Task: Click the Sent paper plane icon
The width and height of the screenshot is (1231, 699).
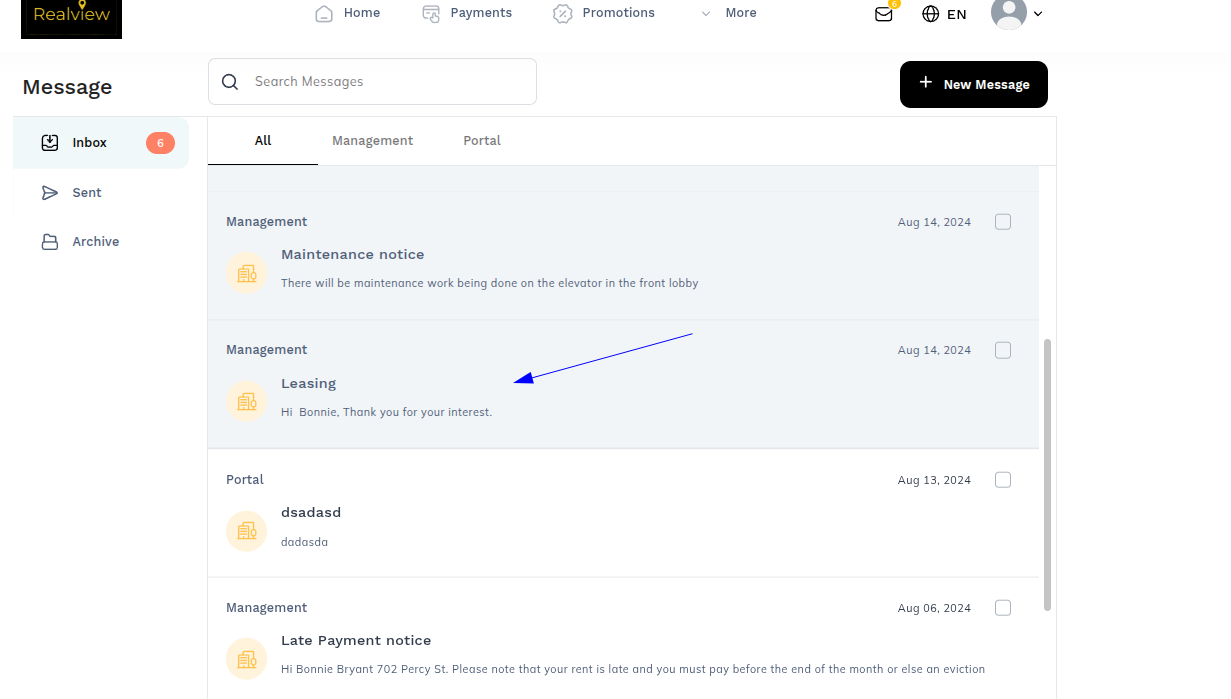Action: (50, 193)
